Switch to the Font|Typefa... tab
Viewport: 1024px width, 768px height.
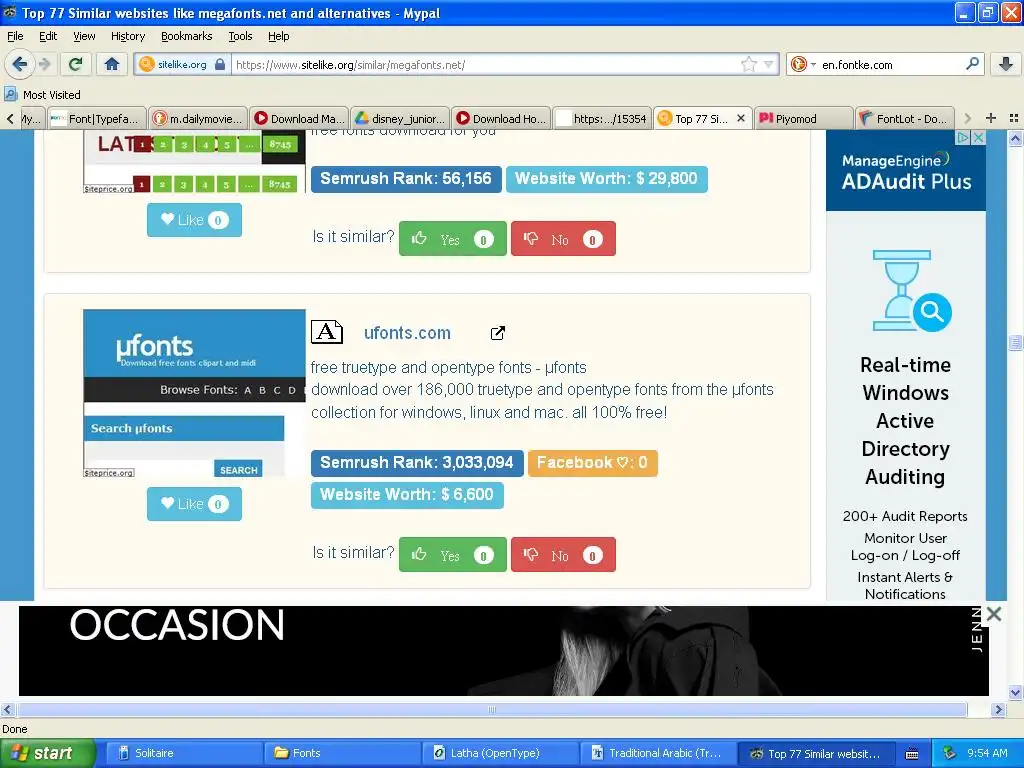(97, 118)
